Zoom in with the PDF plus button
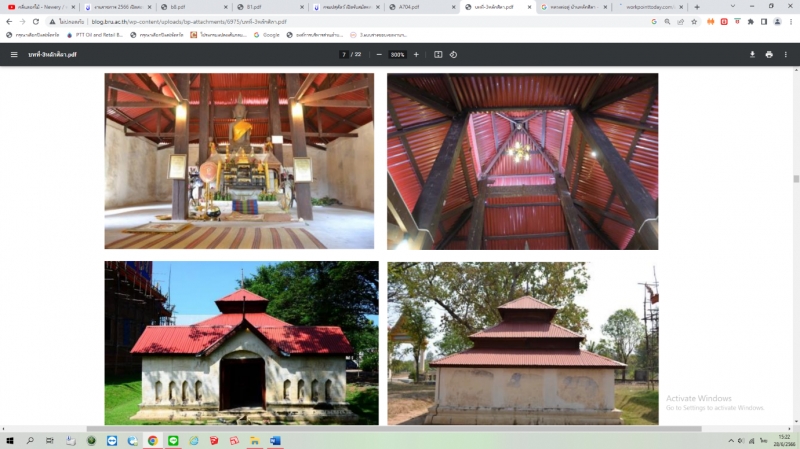 pyautogui.click(x=416, y=55)
